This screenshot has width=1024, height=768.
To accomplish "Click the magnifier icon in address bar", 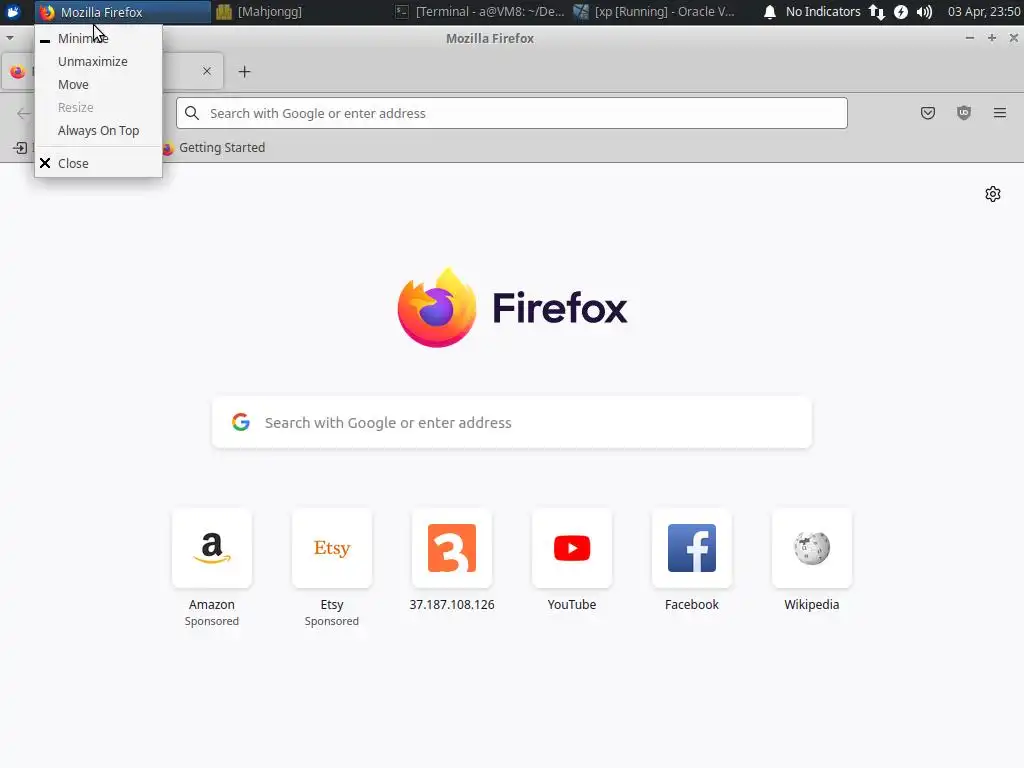I will tap(192, 113).
